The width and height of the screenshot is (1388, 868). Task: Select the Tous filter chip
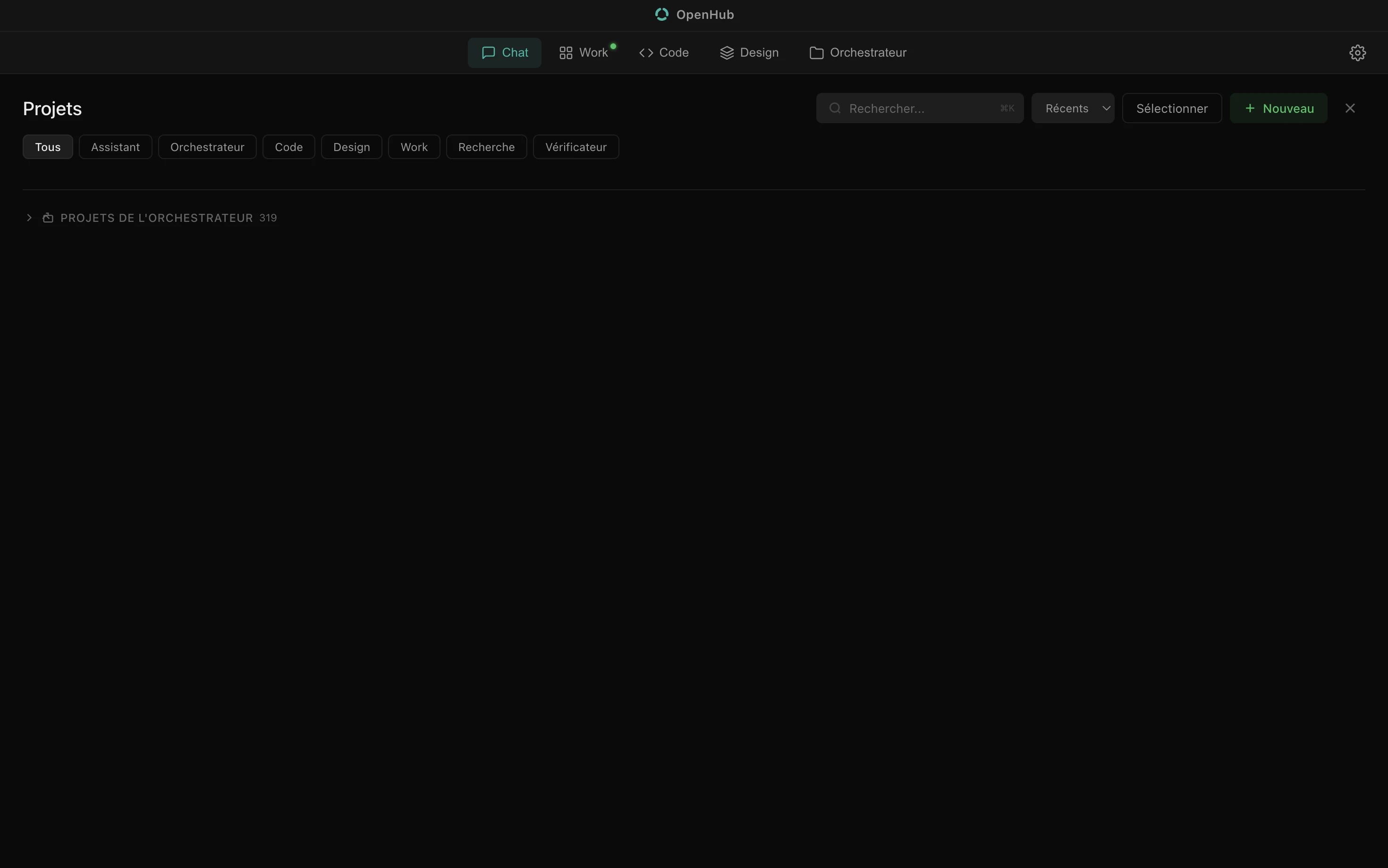48,147
